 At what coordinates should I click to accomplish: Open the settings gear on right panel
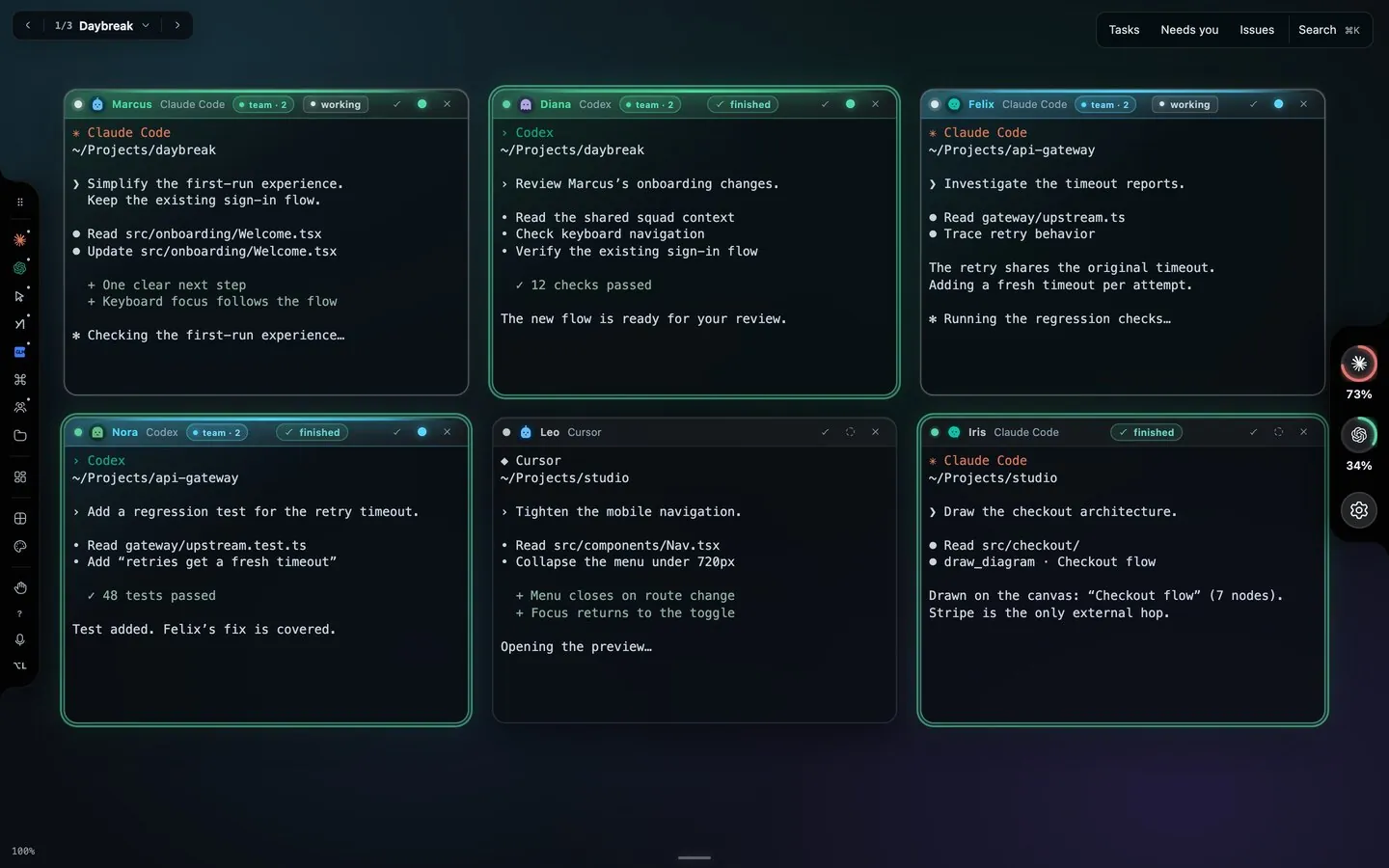1358,510
